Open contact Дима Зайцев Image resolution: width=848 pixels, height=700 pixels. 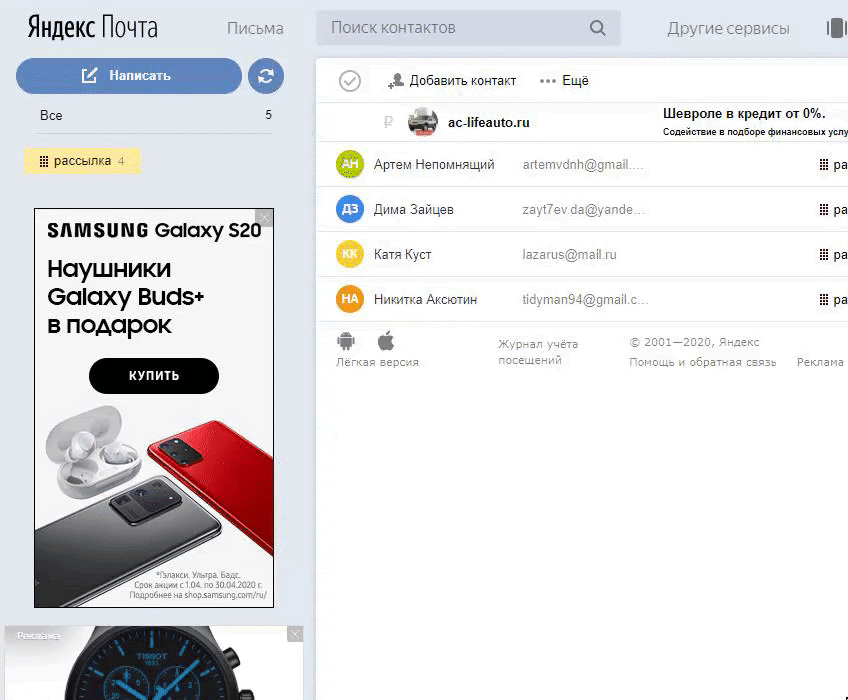pos(413,209)
